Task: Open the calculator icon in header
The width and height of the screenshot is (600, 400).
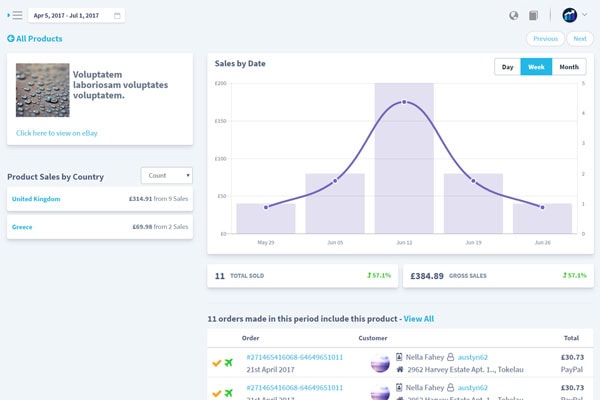Action: [x=533, y=15]
